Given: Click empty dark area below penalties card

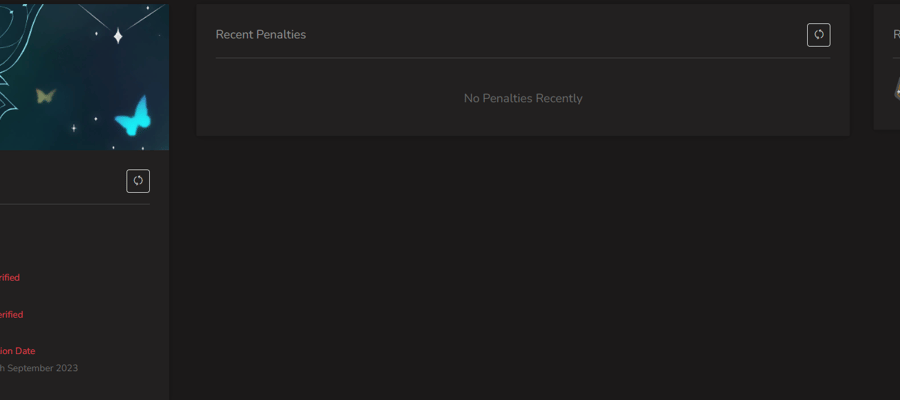Looking at the screenshot, I should [x=523, y=264].
